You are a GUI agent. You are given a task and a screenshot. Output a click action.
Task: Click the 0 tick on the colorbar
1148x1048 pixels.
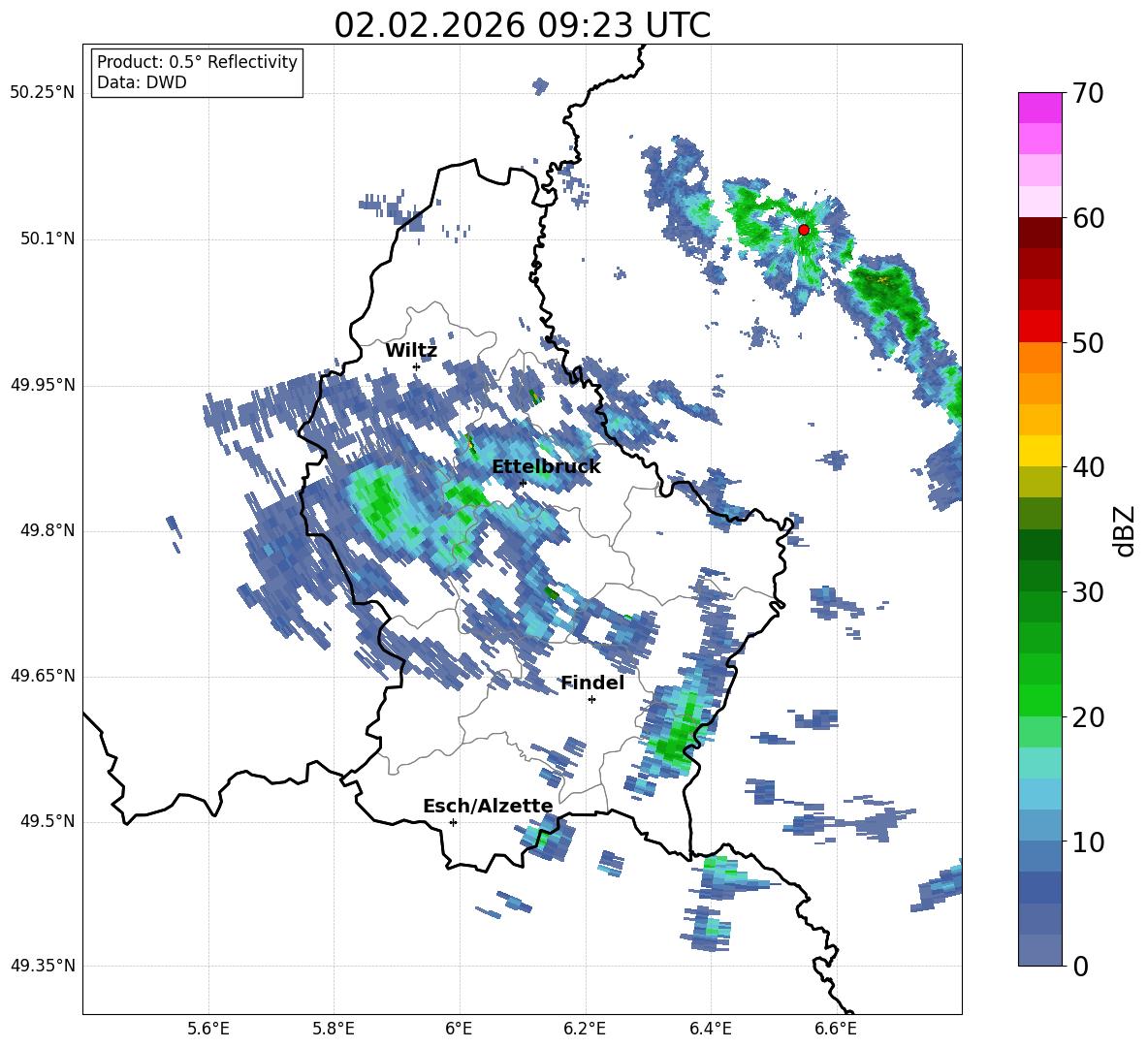click(1080, 966)
